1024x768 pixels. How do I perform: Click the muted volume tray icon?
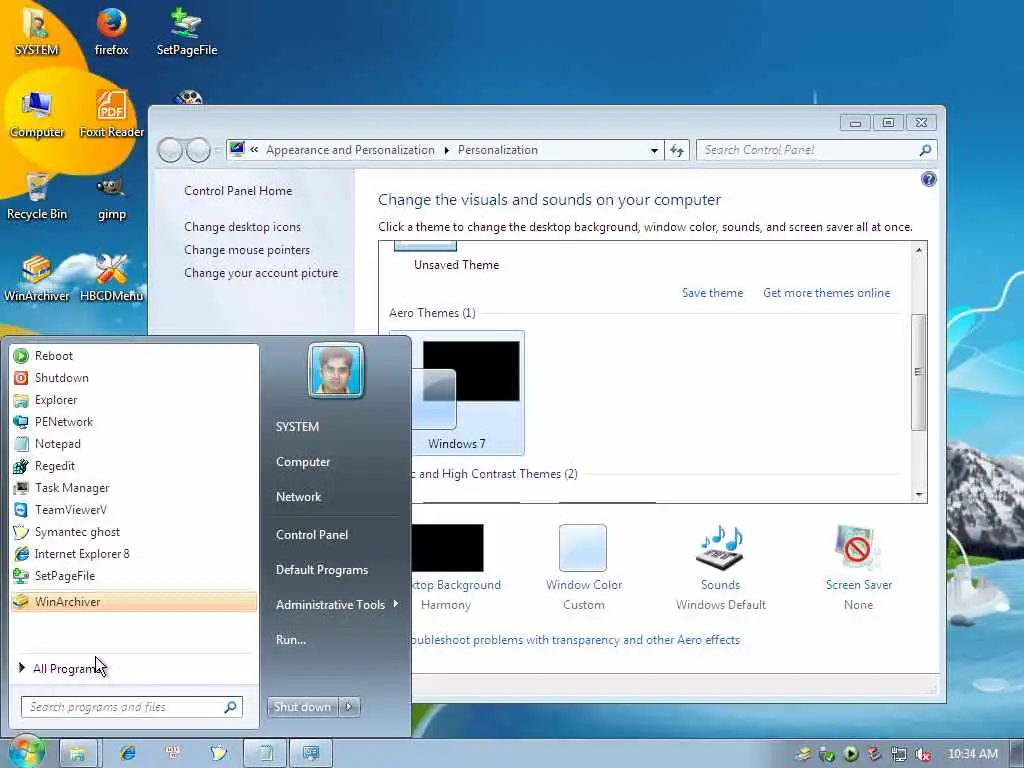coord(923,754)
